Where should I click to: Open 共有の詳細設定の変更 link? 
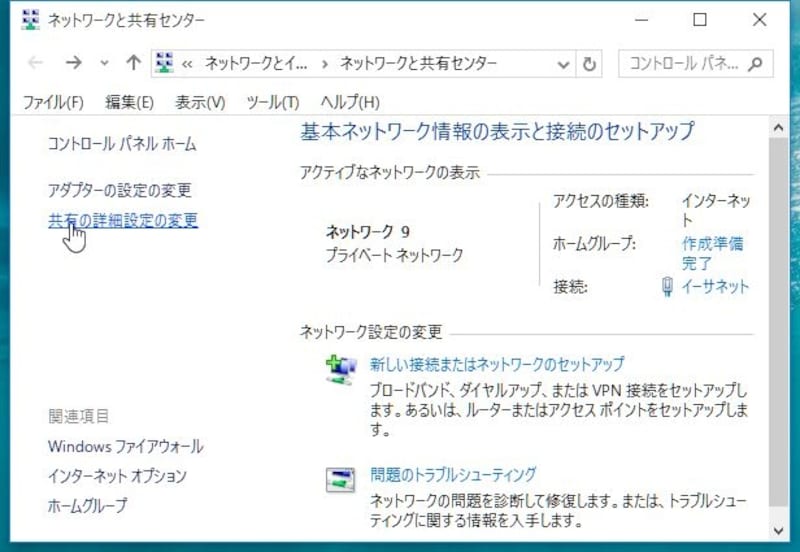click(x=123, y=220)
